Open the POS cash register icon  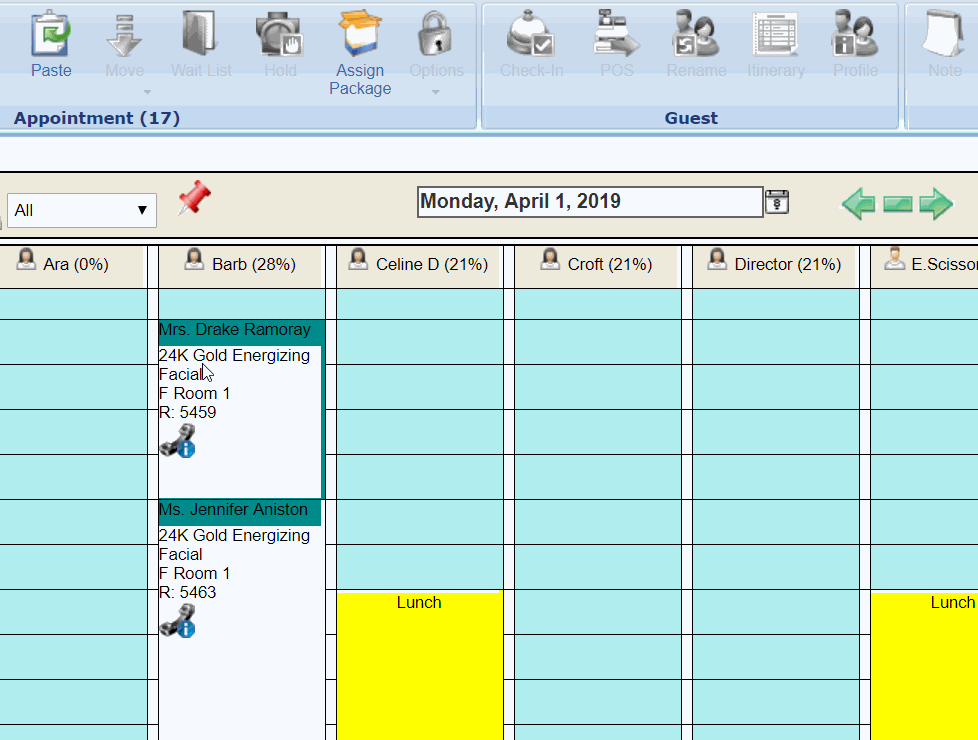coord(616,34)
